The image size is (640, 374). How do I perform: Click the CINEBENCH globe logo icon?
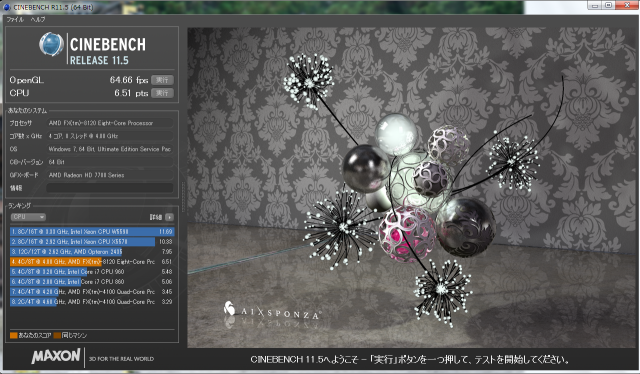click(x=51, y=44)
